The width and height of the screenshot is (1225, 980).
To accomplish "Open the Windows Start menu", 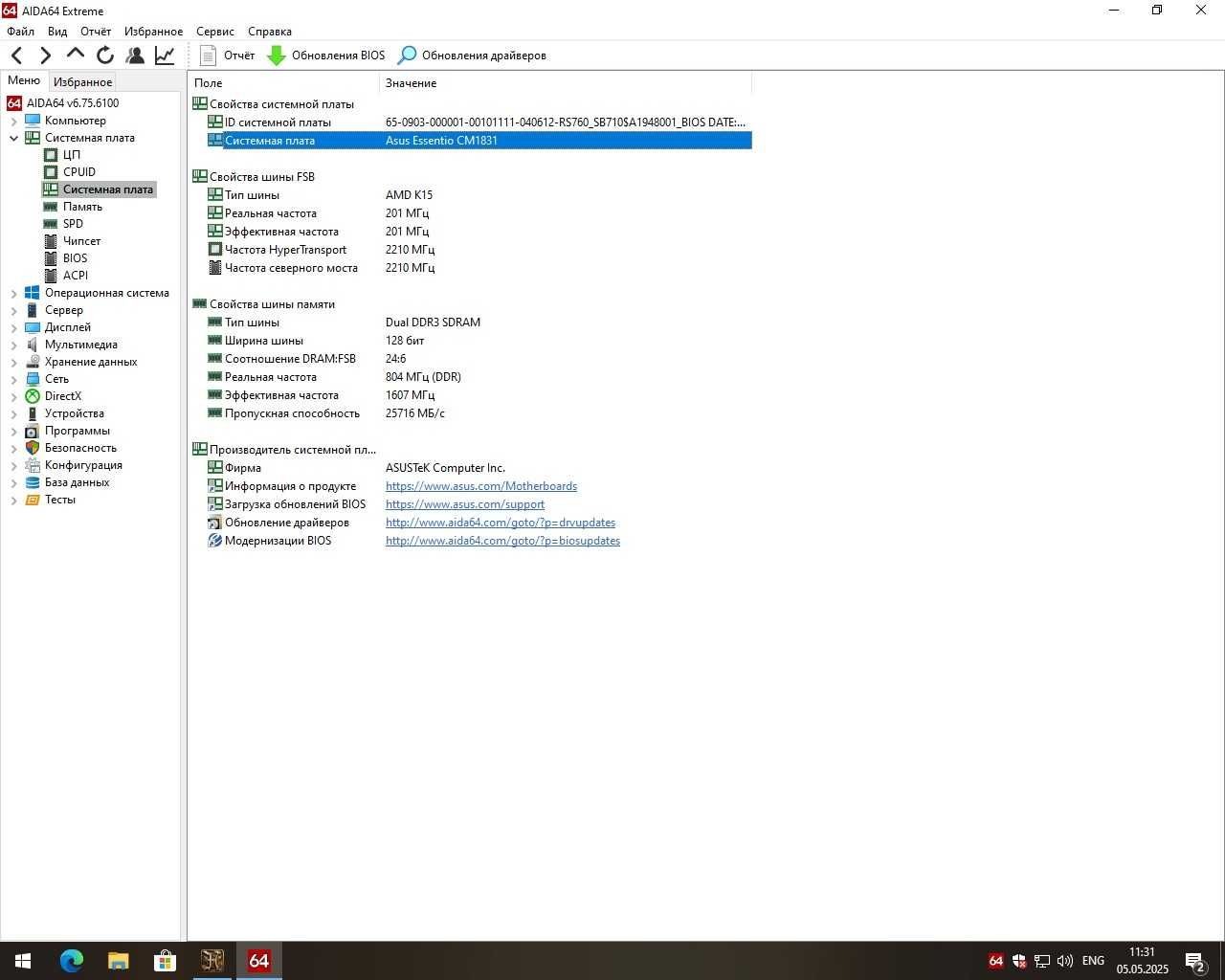I will point(23,961).
